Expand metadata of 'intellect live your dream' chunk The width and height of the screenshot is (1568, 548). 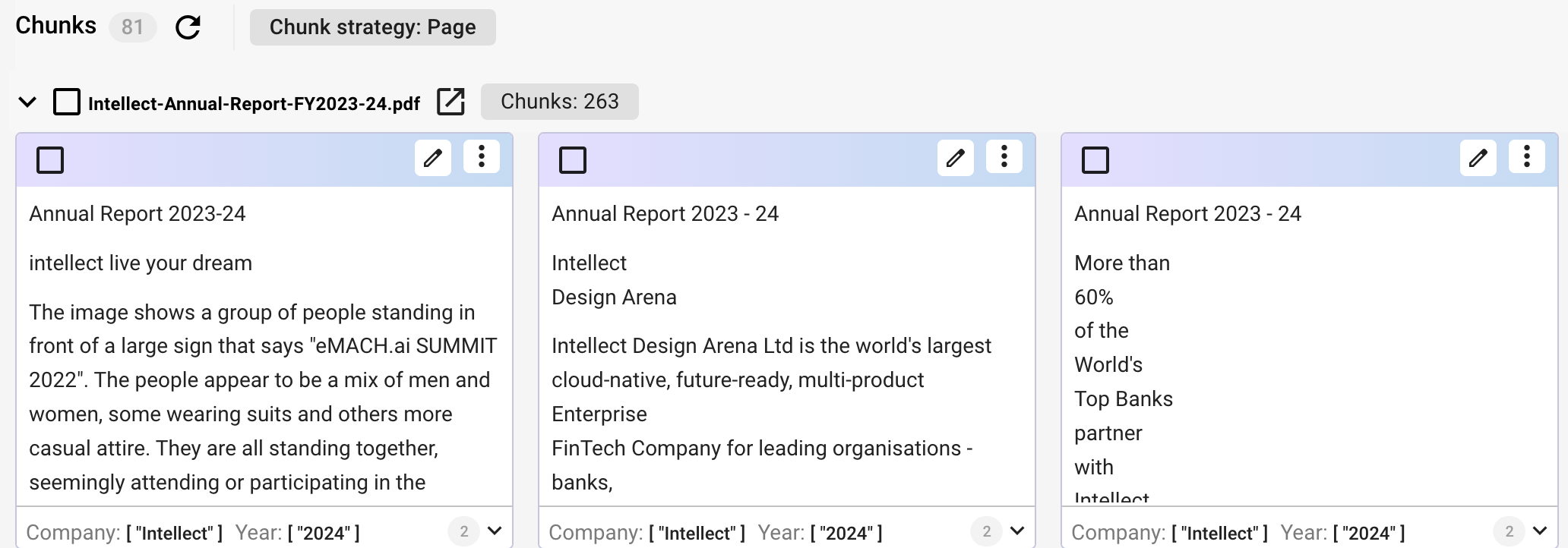[x=495, y=531]
